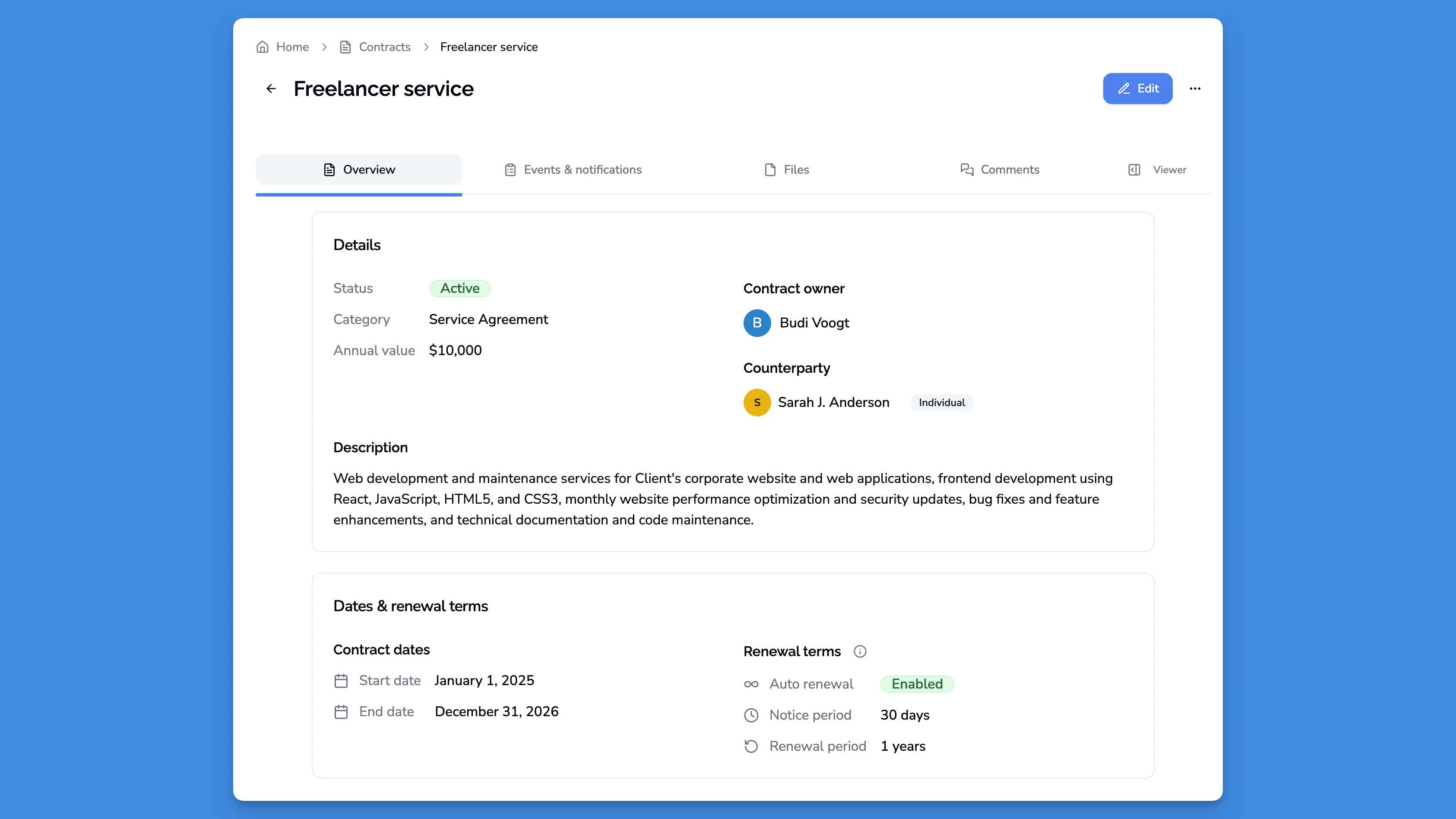This screenshot has width=1456, height=819.
Task: Toggle the Auto renewal Enabled badge
Action: coord(917,684)
